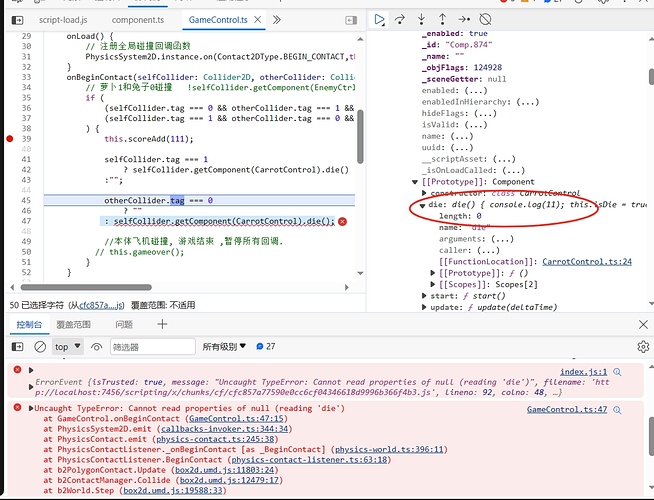
Task: Open physics-world.ts:396:11 stack link
Action: pos(389,450)
